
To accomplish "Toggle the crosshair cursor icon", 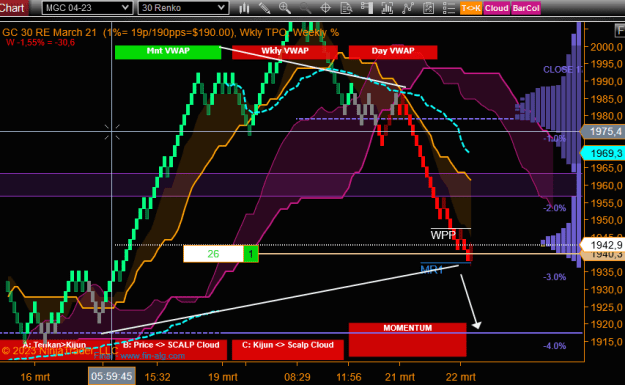I will [x=326, y=8].
